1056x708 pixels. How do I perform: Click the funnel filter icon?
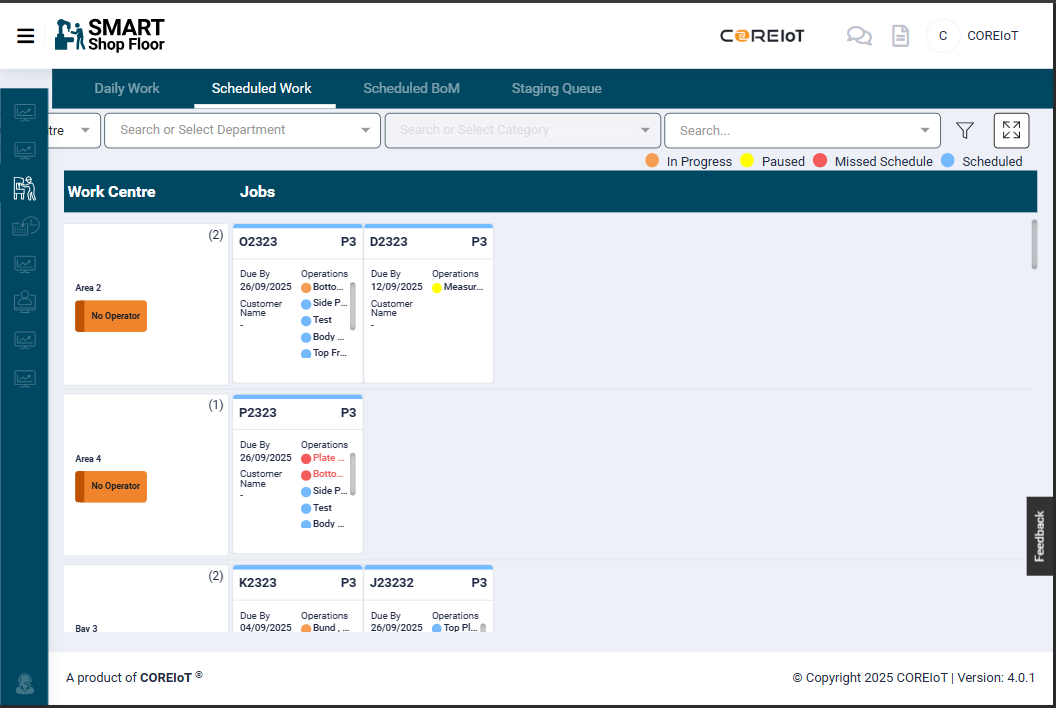[964, 130]
